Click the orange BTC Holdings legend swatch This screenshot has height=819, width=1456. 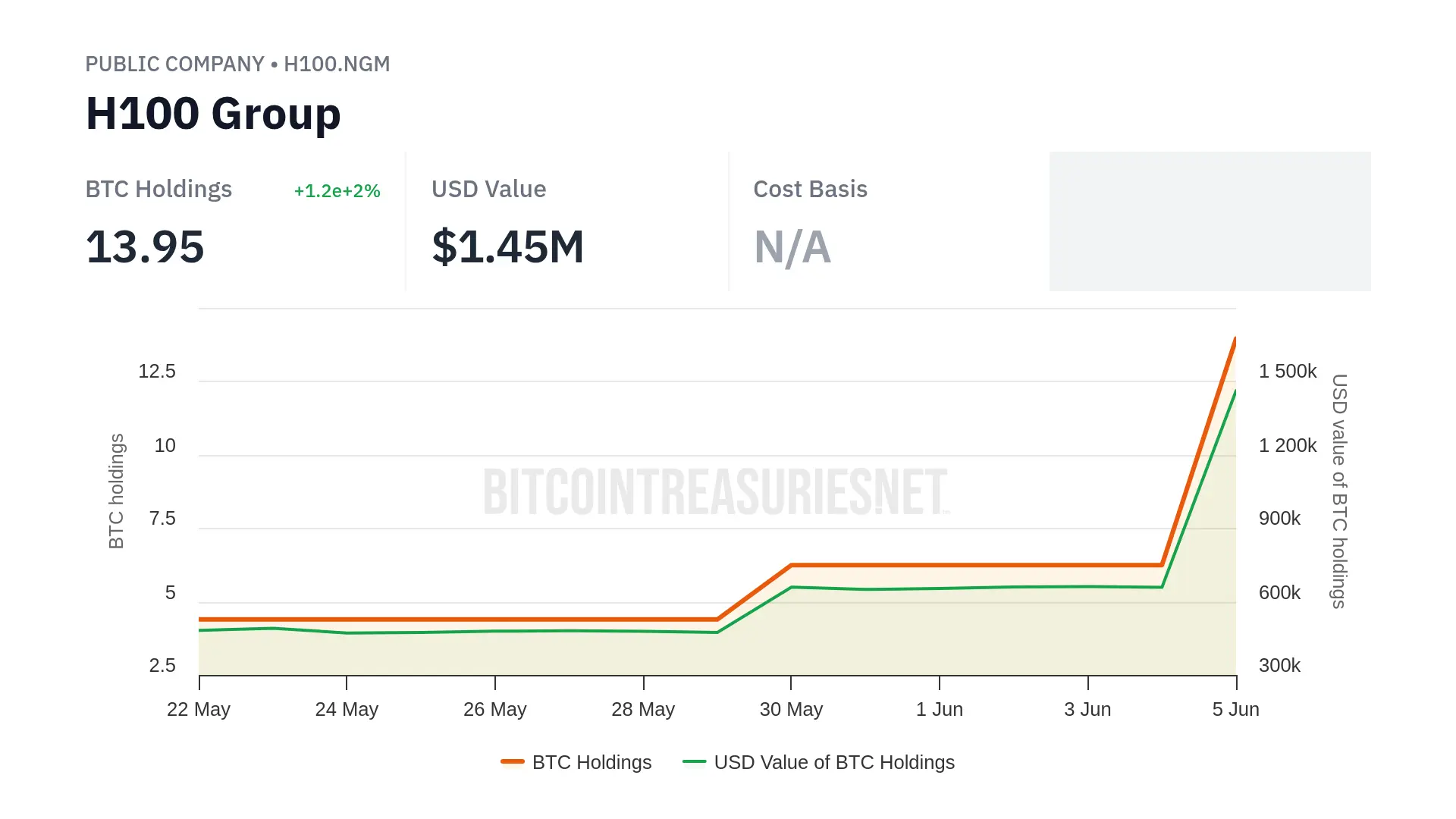[513, 761]
